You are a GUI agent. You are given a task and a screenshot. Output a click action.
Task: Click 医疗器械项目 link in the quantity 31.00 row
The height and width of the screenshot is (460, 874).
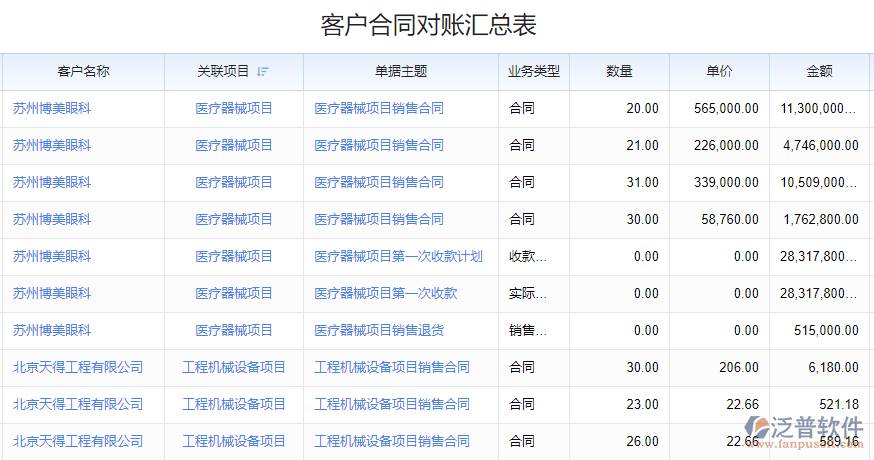coord(234,182)
